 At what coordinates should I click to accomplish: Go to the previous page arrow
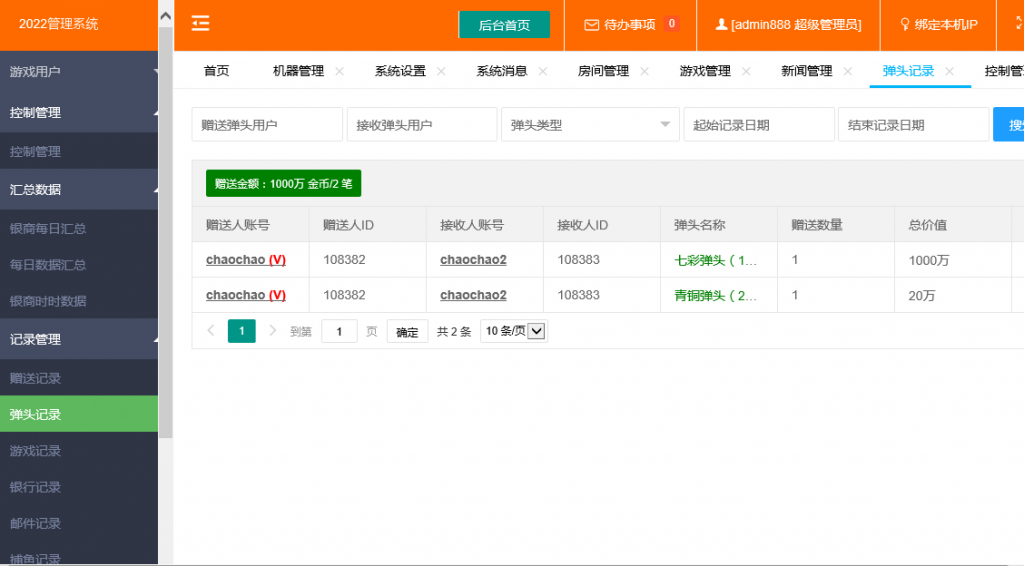(x=210, y=331)
